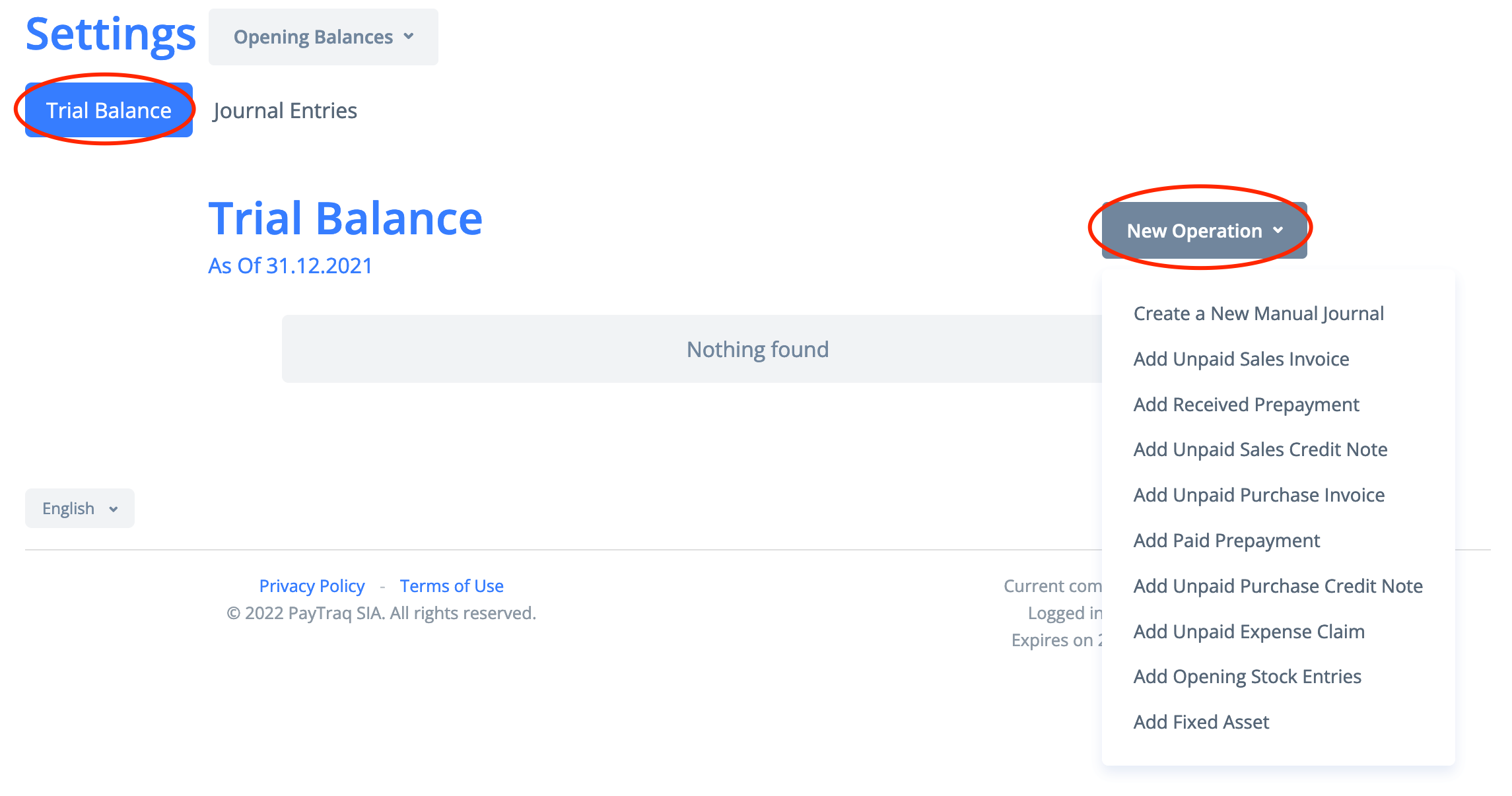Select the Trial Balance tab
The image size is (1512, 796).
[108, 110]
